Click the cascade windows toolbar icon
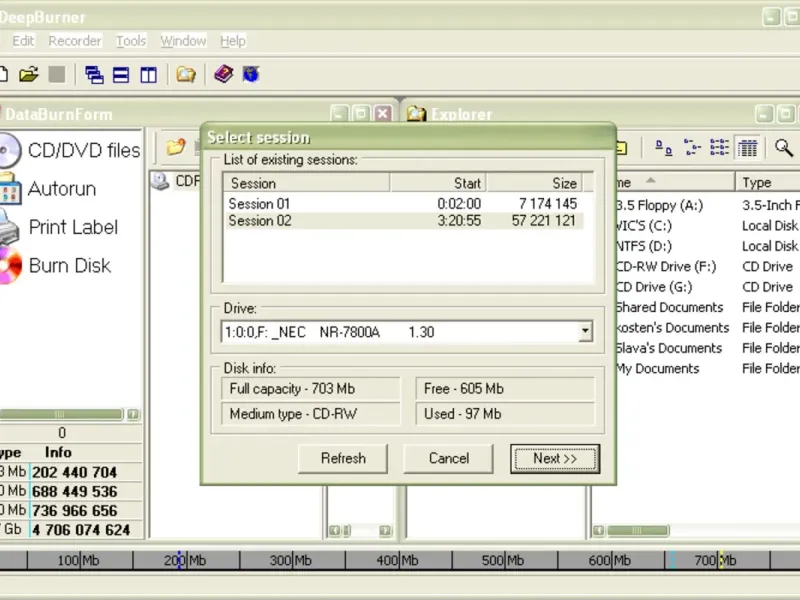 [94, 74]
